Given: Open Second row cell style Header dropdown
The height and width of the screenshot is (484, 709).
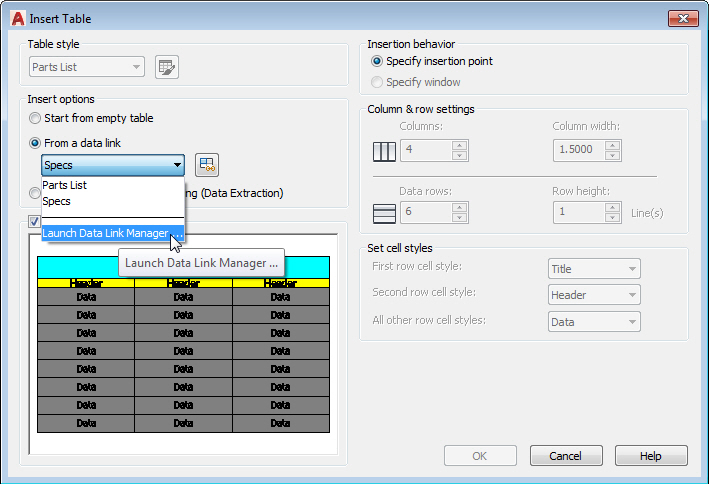Looking at the screenshot, I should coord(594,295).
